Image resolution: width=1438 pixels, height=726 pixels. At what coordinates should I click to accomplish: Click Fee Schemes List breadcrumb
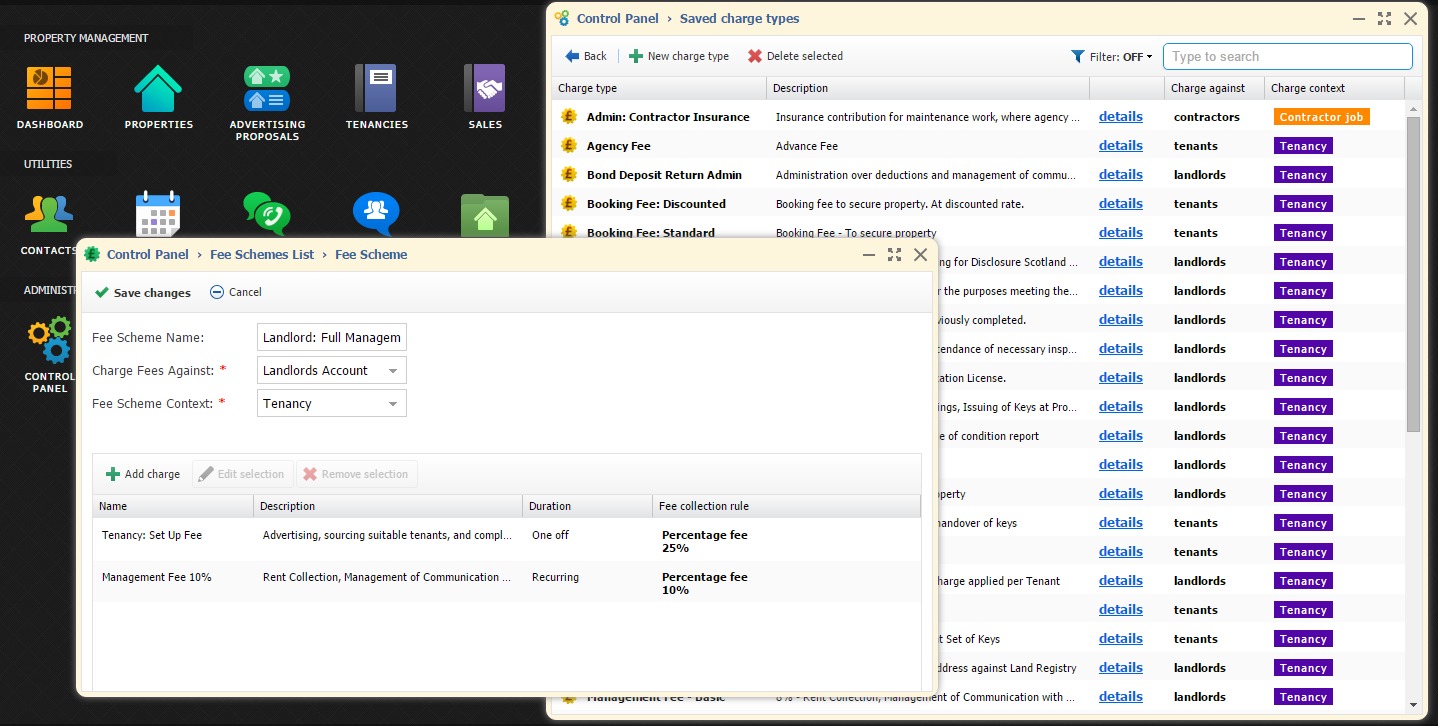pyautogui.click(x=262, y=255)
